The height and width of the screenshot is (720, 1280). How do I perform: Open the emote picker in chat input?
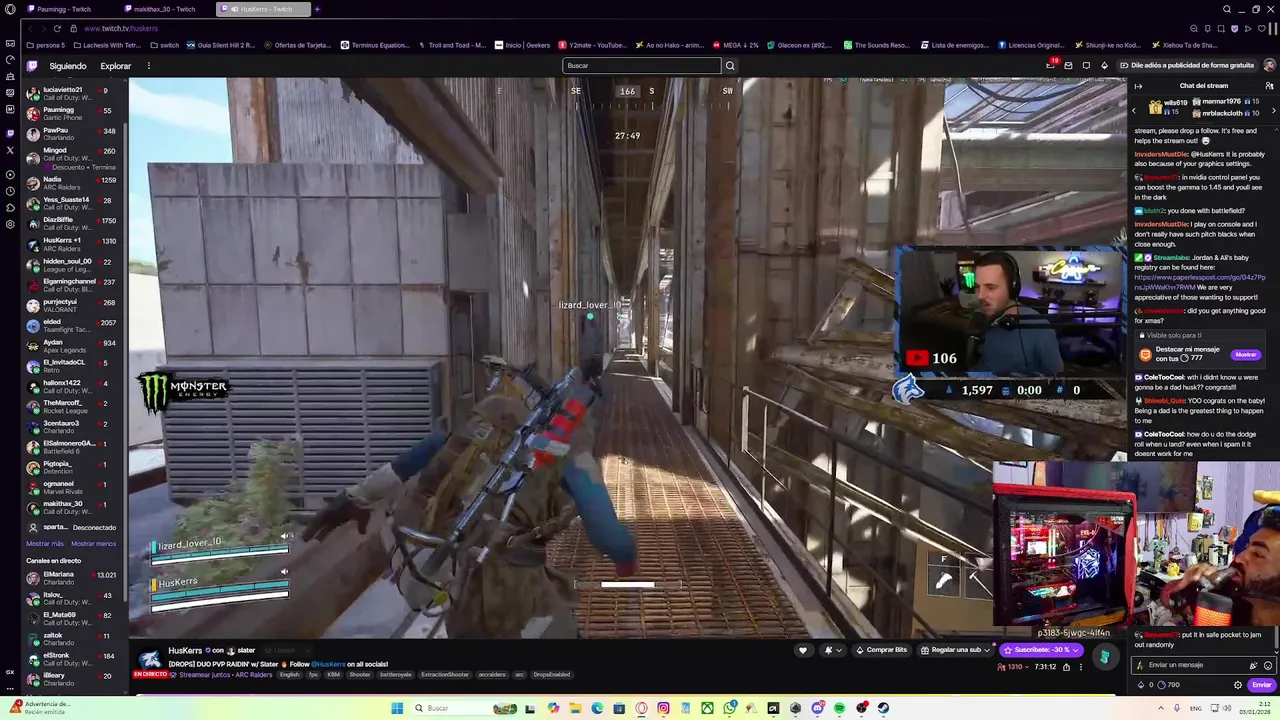click(1268, 665)
